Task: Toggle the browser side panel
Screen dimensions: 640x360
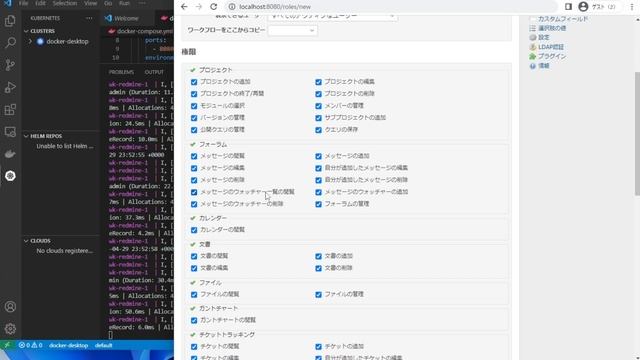Action: tap(568, 7)
